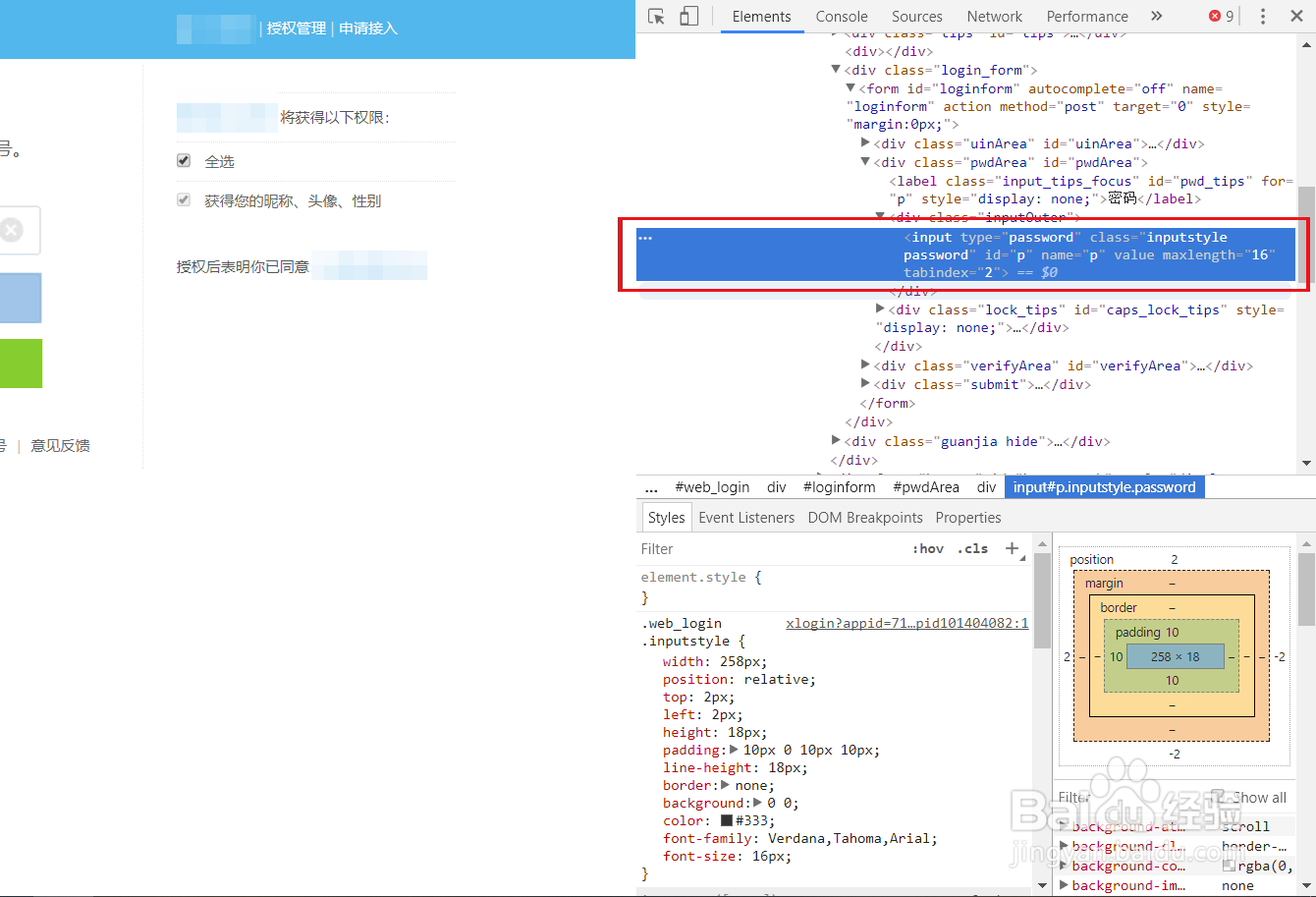1316x897 pixels.
Task: Add a new style rule plus icon
Action: tap(1013, 548)
